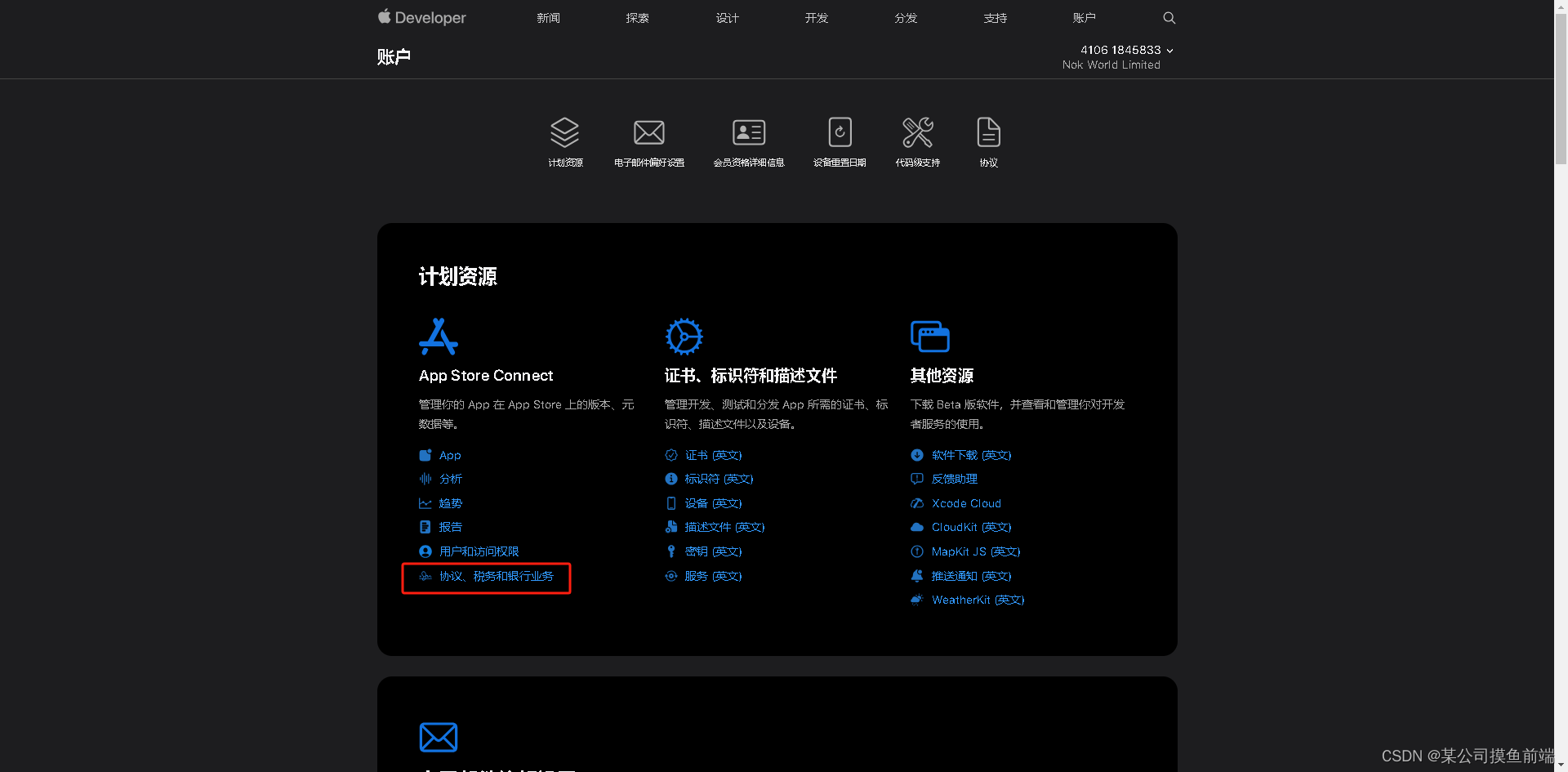Click the 其他资源 windows icon
This screenshot has width=1568, height=772.
(930, 337)
